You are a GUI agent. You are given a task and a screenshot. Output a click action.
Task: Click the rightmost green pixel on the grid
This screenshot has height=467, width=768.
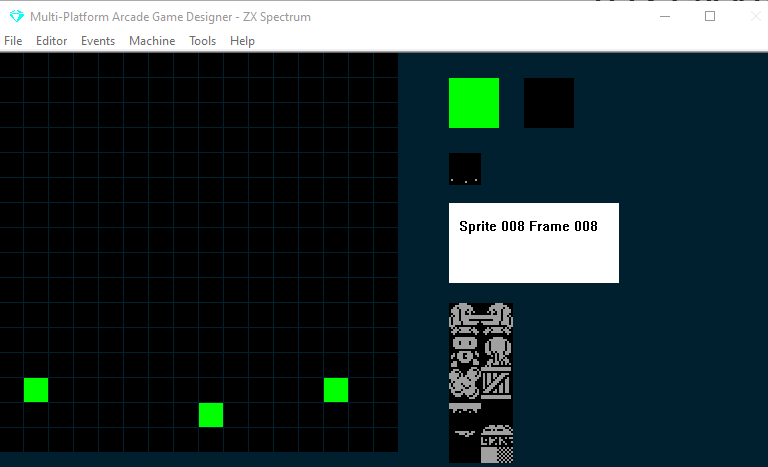336,390
